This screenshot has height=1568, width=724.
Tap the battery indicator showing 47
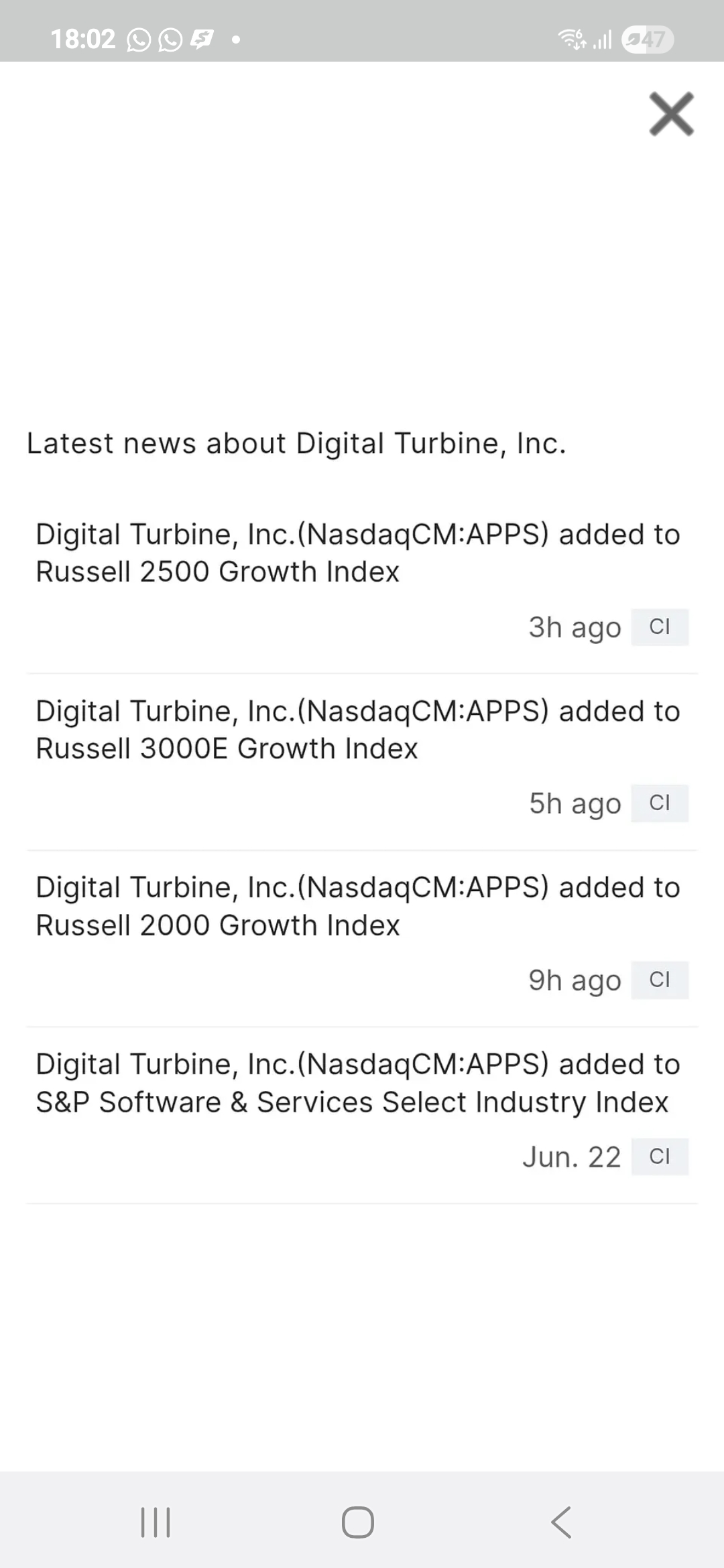[x=647, y=40]
